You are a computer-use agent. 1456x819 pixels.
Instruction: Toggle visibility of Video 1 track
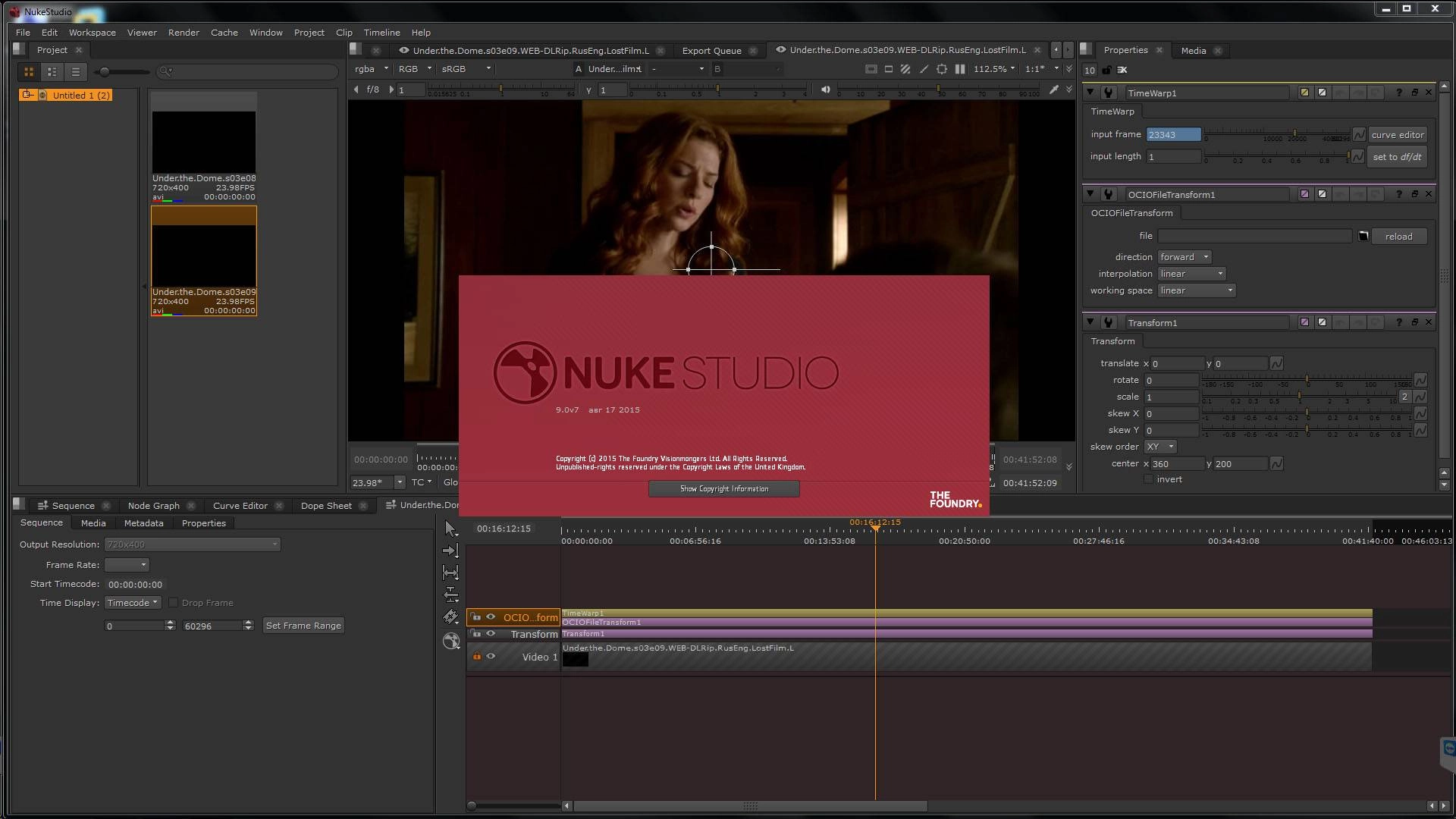pos(491,657)
